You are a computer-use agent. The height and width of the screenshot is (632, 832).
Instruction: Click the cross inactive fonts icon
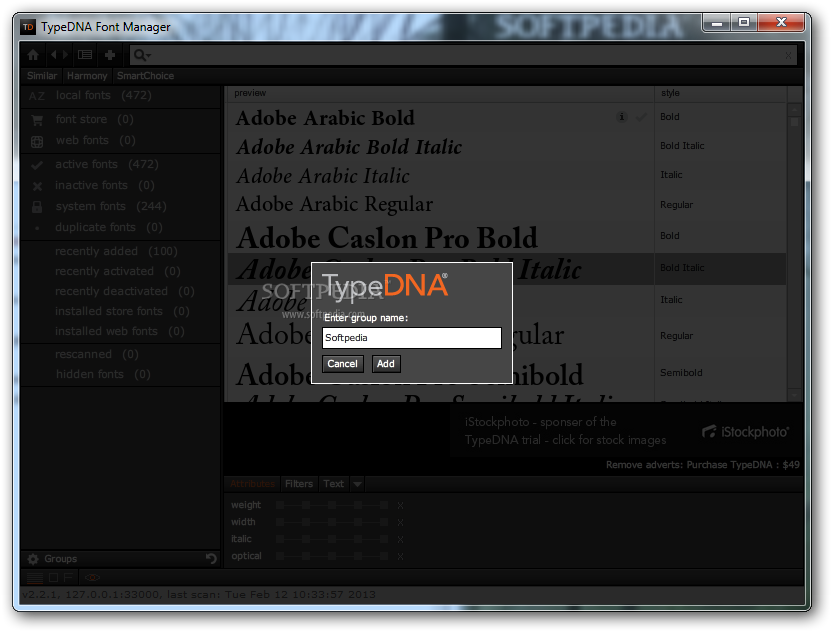37,186
